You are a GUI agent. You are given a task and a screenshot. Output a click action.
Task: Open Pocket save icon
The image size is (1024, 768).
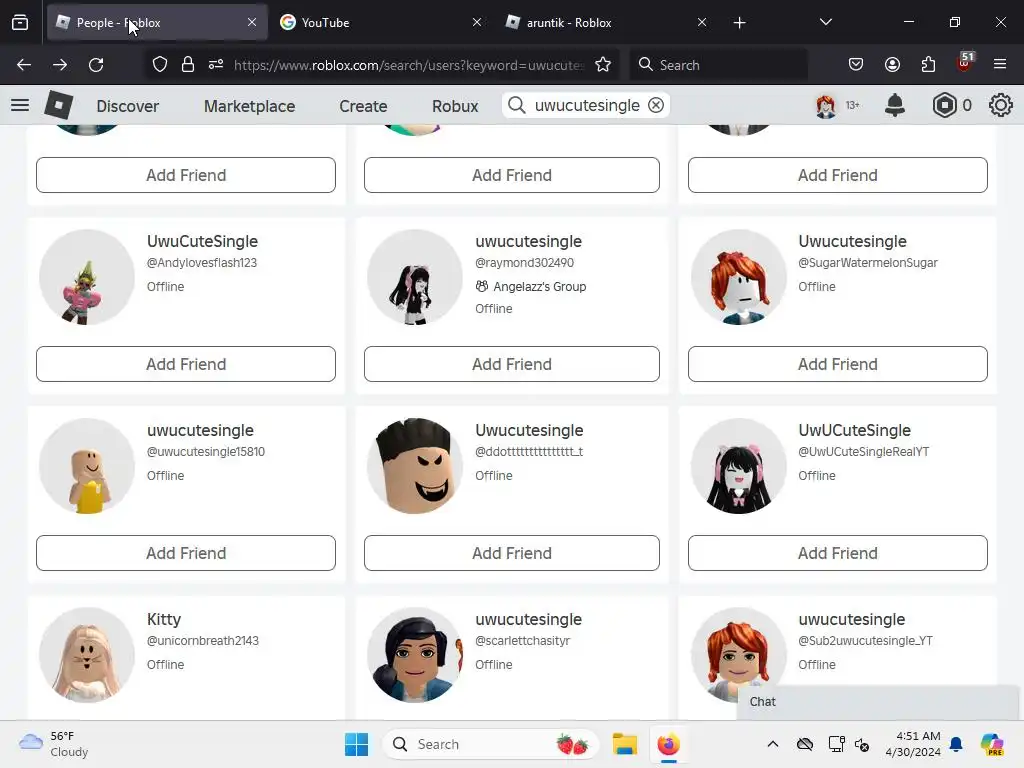(x=856, y=65)
